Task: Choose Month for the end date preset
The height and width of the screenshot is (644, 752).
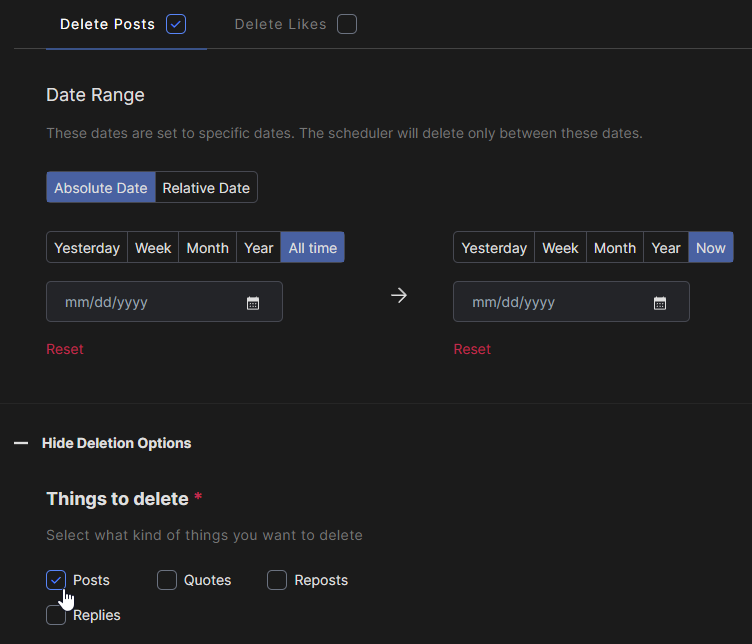Action: [615, 247]
